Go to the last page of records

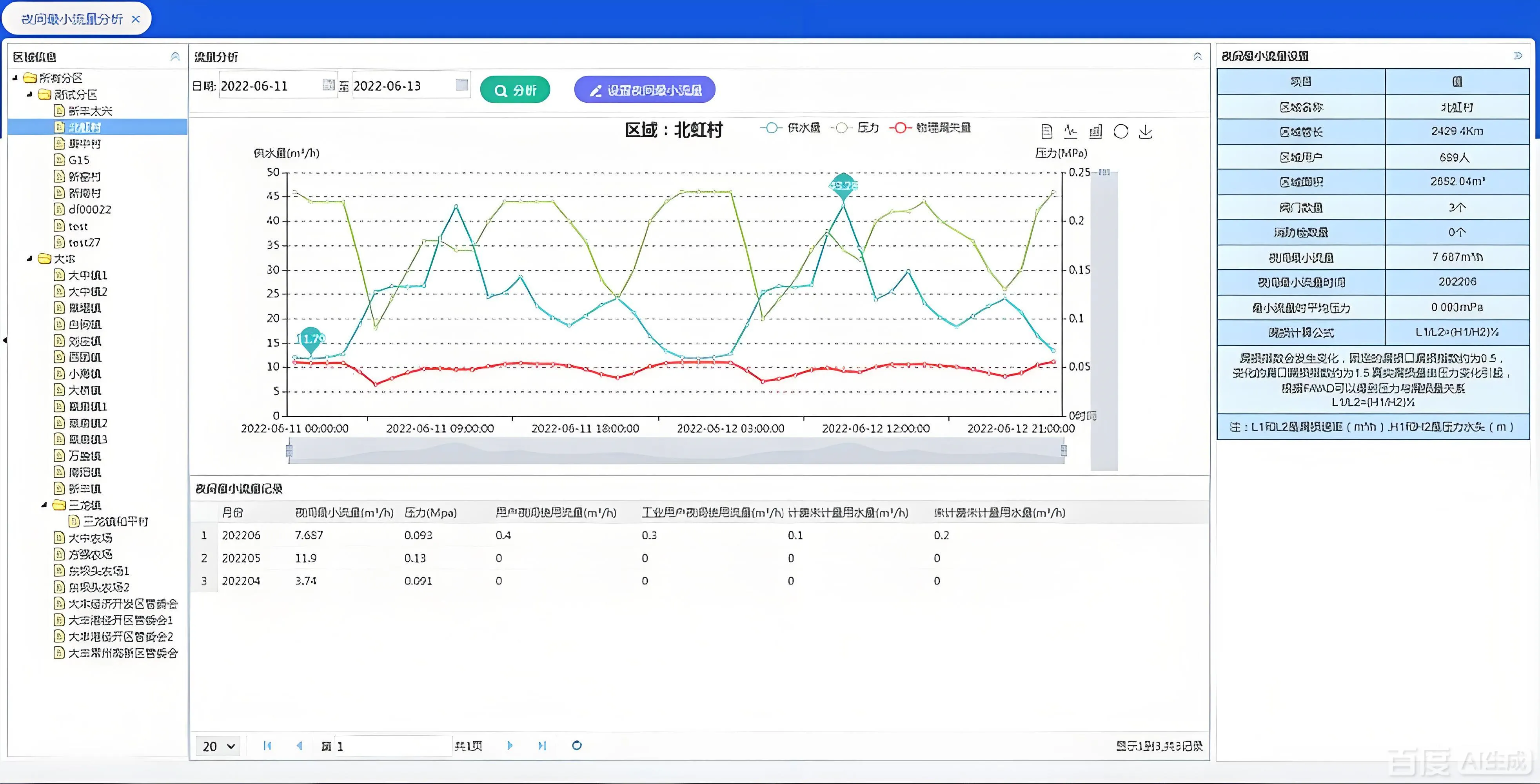(542, 745)
